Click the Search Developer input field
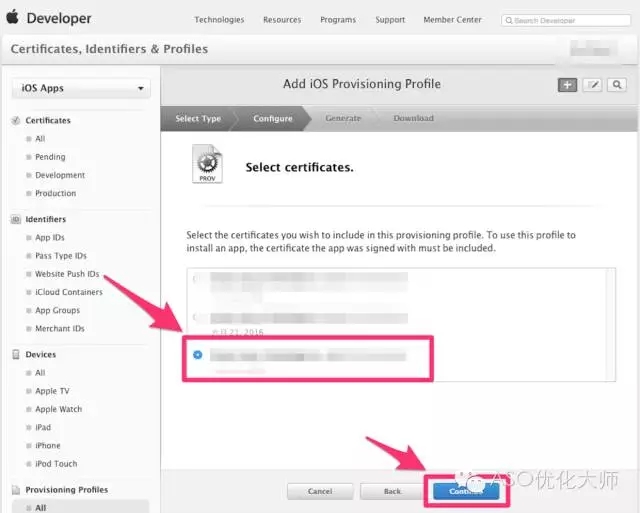 click(x=566, y=20)
